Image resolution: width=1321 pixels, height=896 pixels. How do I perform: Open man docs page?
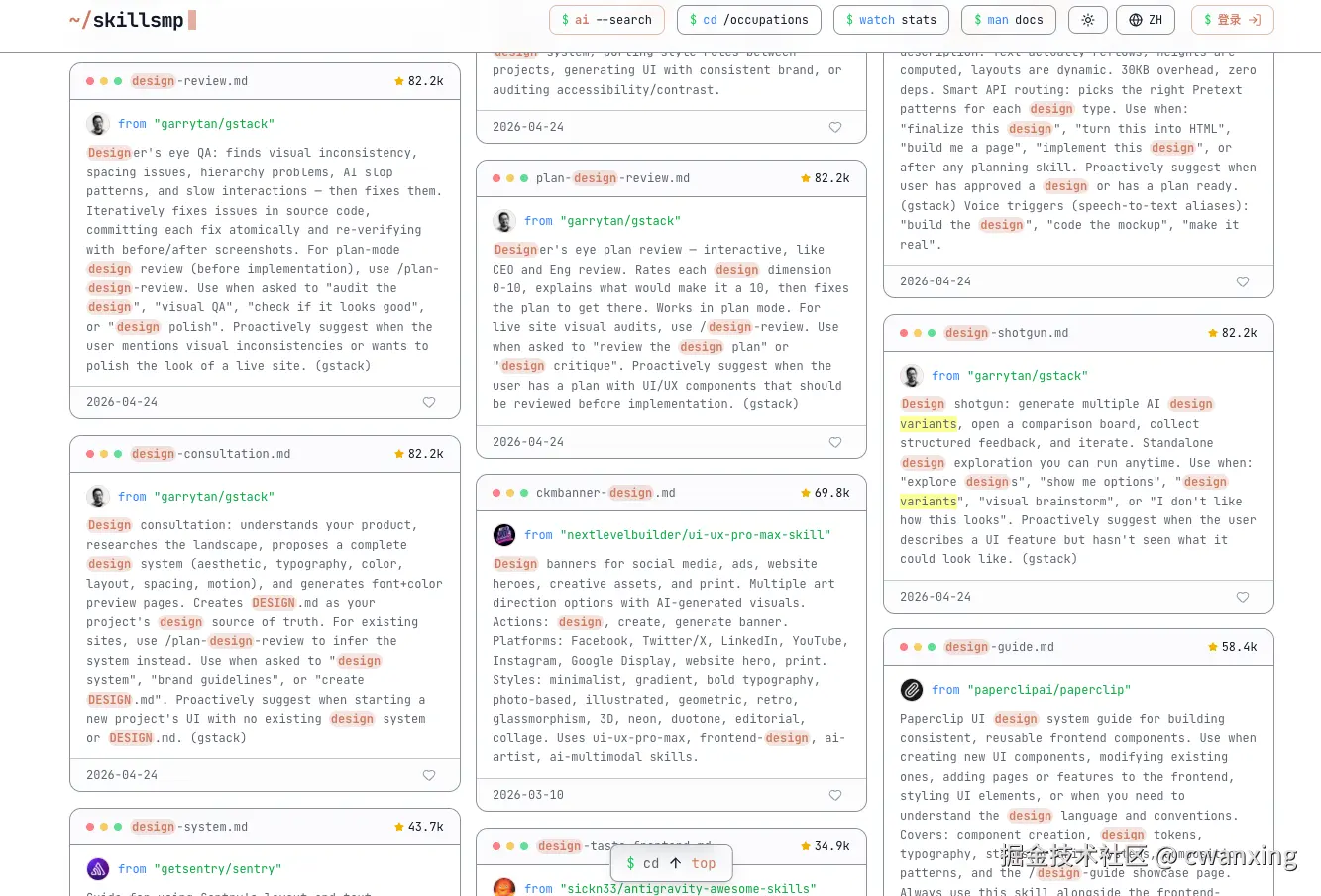tap(1008, 20)
